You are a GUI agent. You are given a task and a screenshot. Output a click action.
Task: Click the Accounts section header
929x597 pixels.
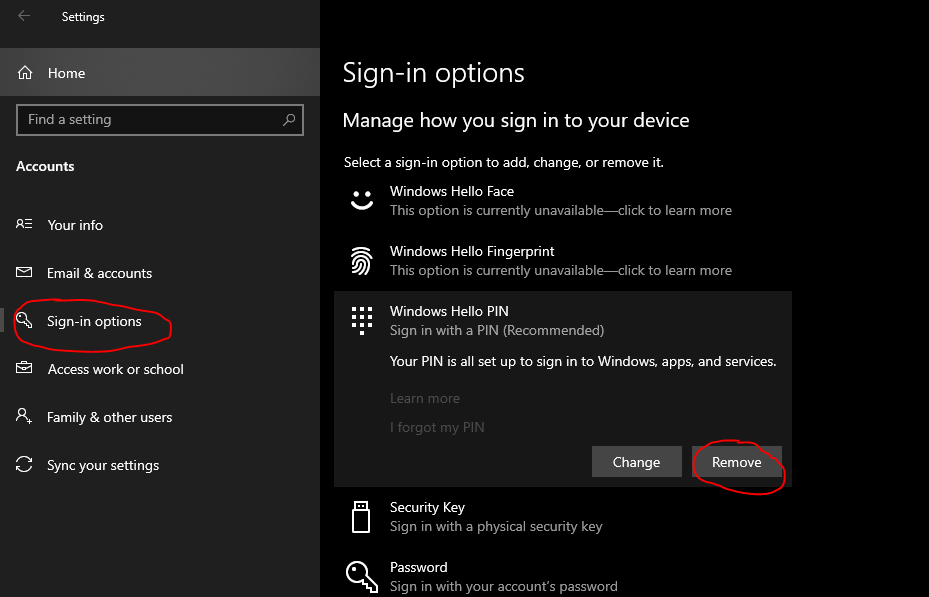tap(45, 166)
